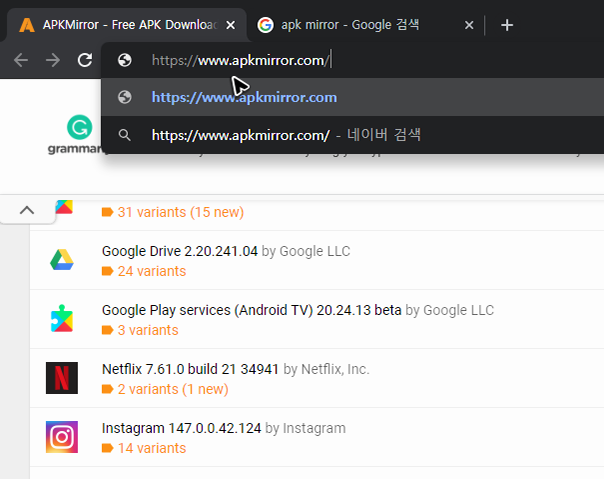Open the 3 variants link
The height and width of the screenshot is (479, 604).
[x=148, y=330]
